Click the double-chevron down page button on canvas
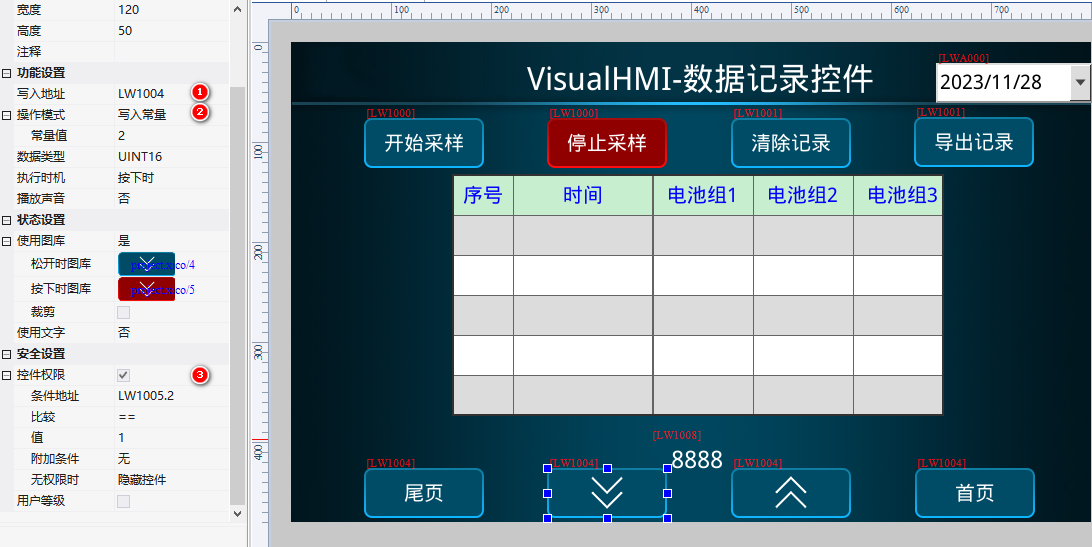This screenshot has width=1092, height=547. [607, 493]
